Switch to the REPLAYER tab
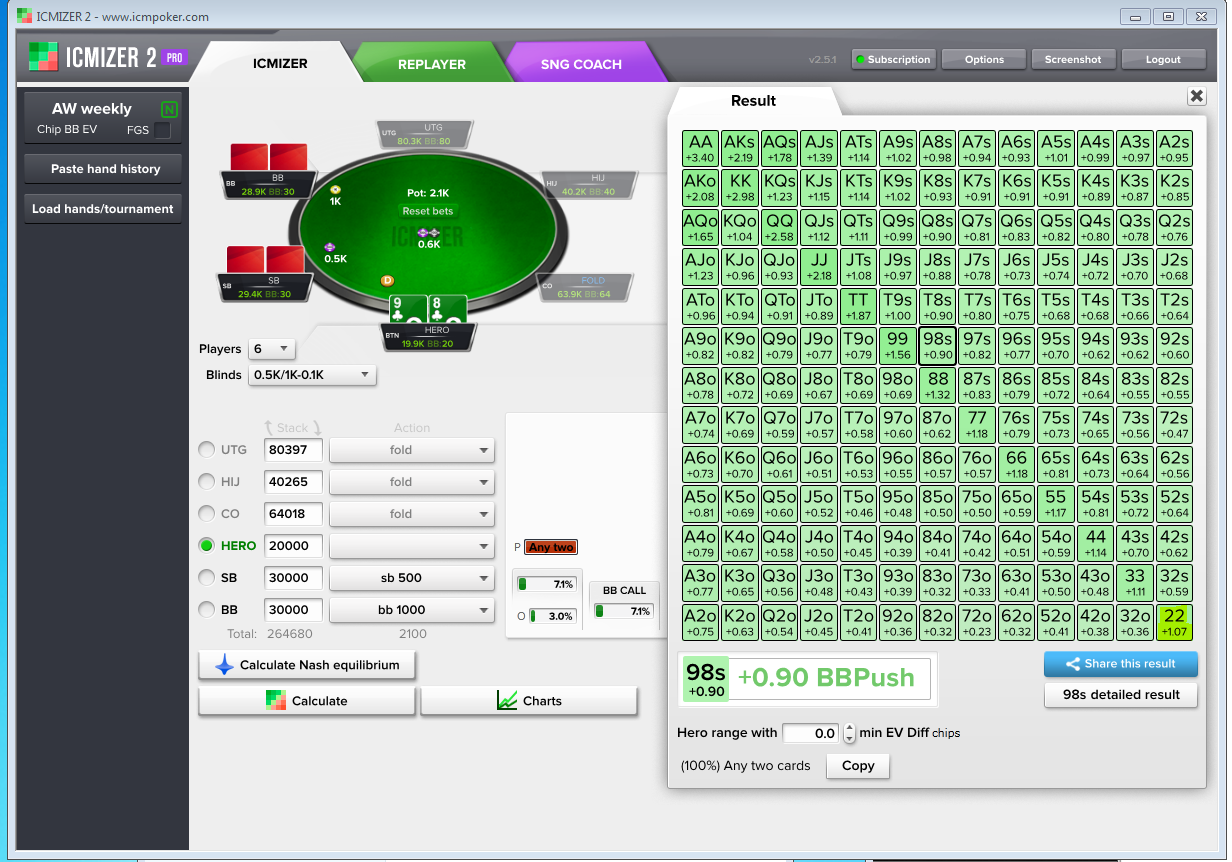 click(432, 63)
